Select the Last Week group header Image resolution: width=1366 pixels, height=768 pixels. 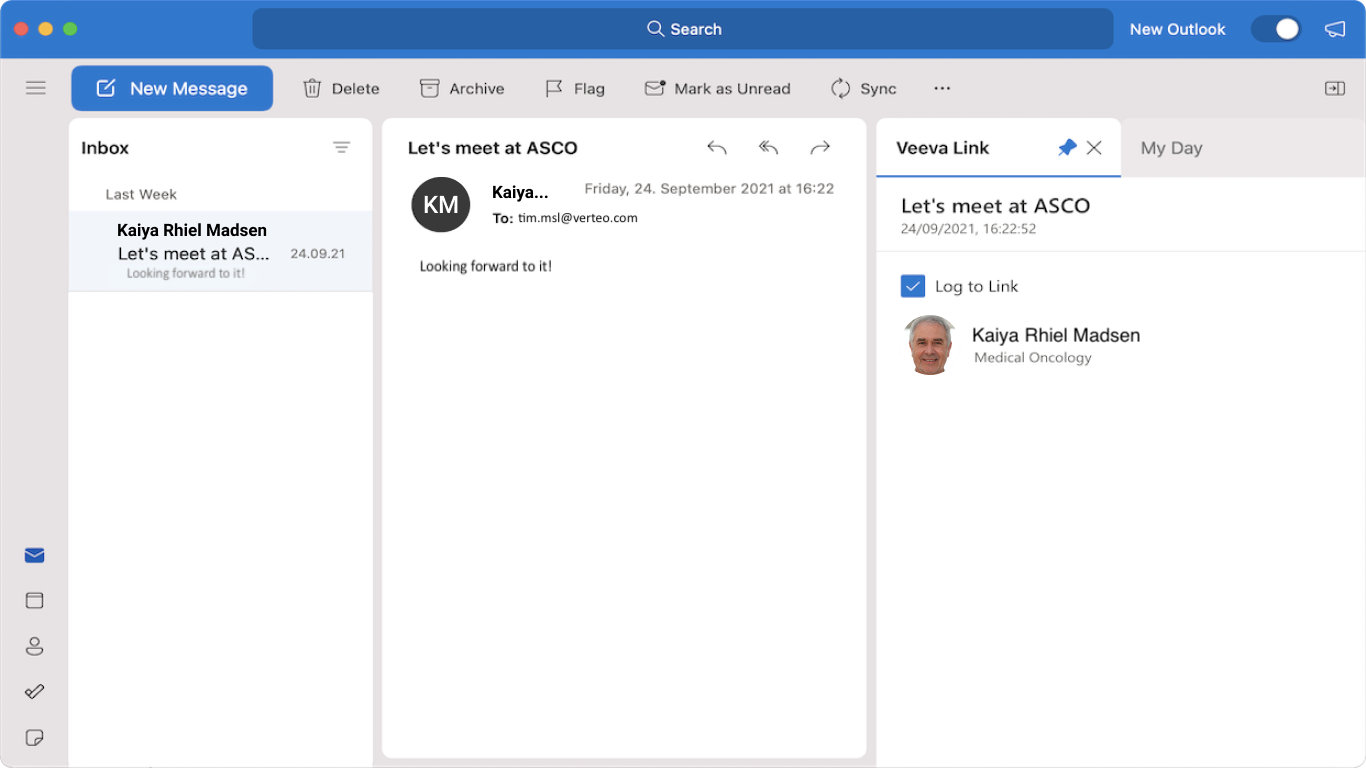coord(141,194)
